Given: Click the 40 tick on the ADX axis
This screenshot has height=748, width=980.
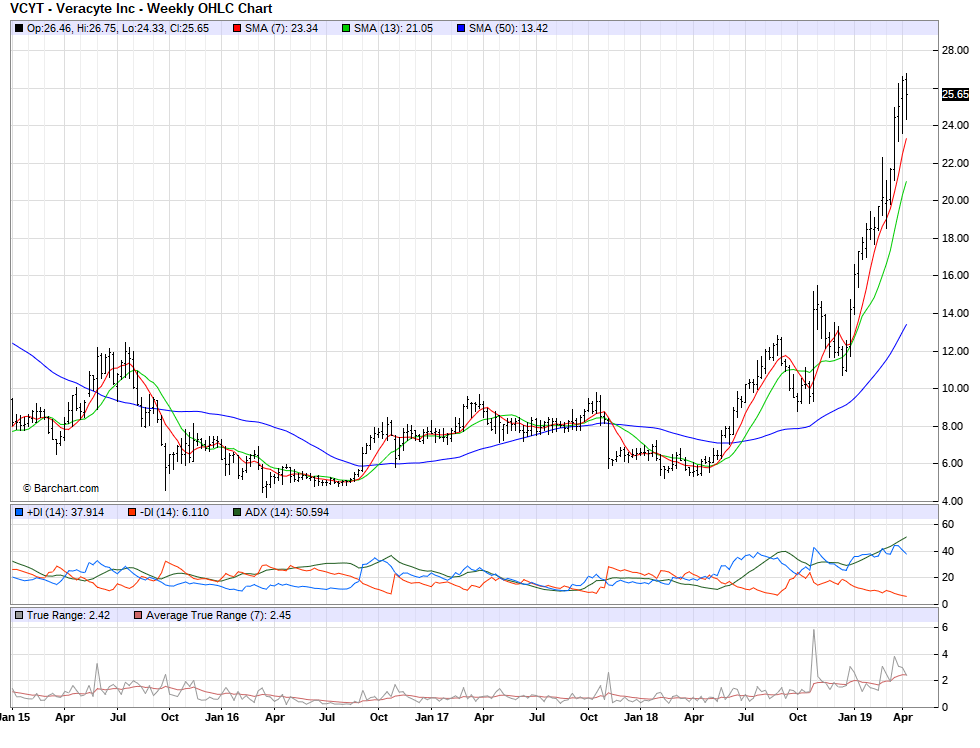Looking at the screenshot, I should 948,551.
